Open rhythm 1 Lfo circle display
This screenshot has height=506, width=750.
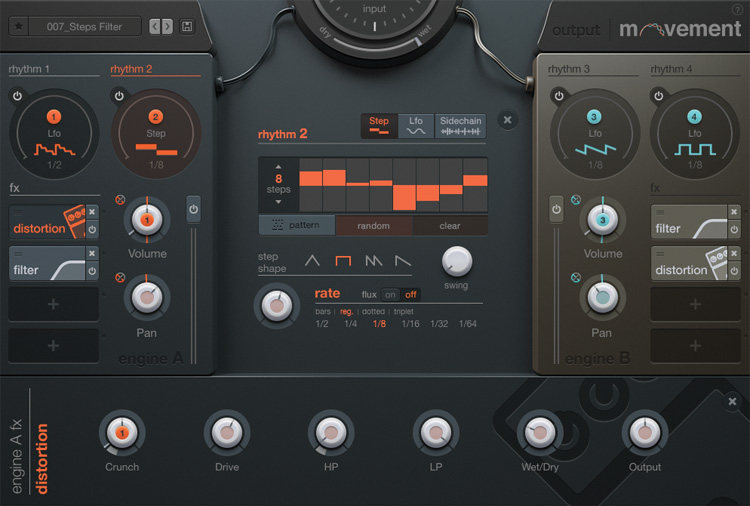[54, 134]
